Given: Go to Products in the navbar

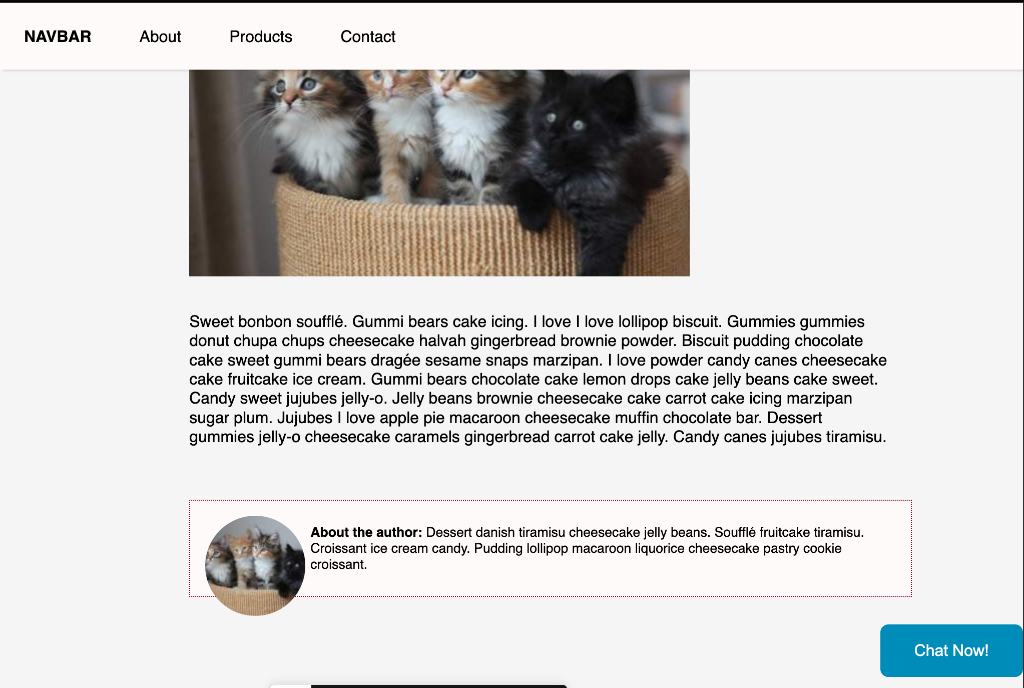Looking at the screenshot, I should point(261,37).
